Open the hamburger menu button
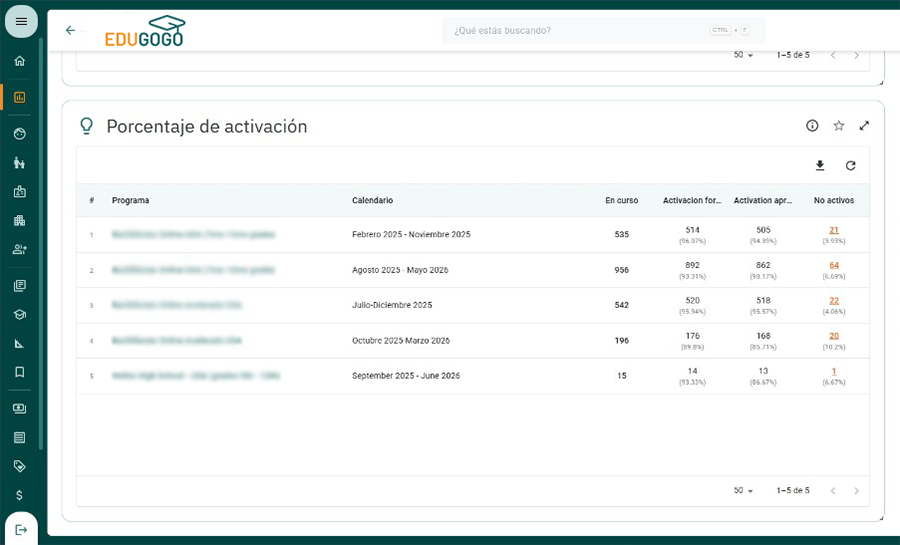 point(21,22)
